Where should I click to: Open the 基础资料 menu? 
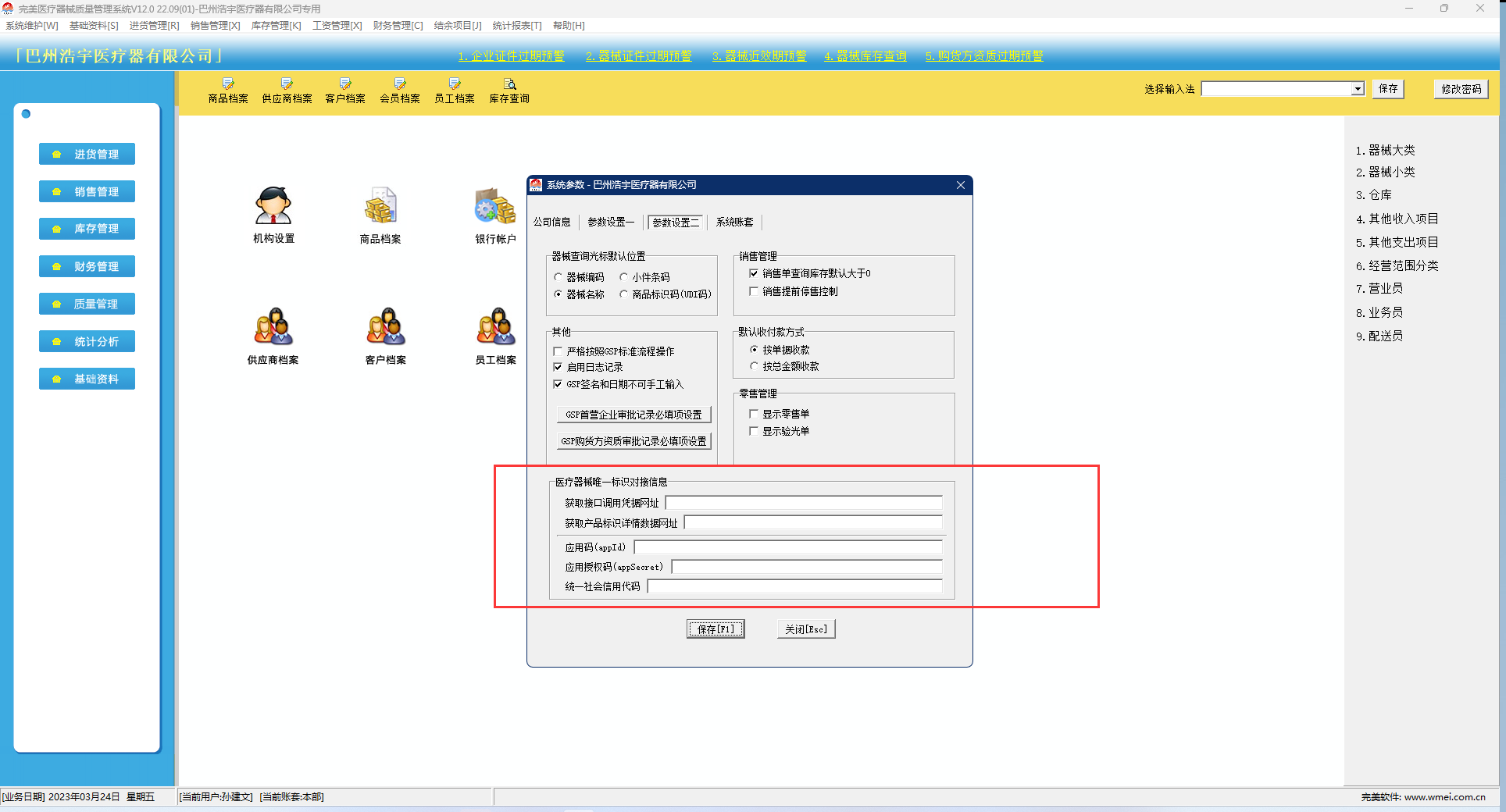94,26
